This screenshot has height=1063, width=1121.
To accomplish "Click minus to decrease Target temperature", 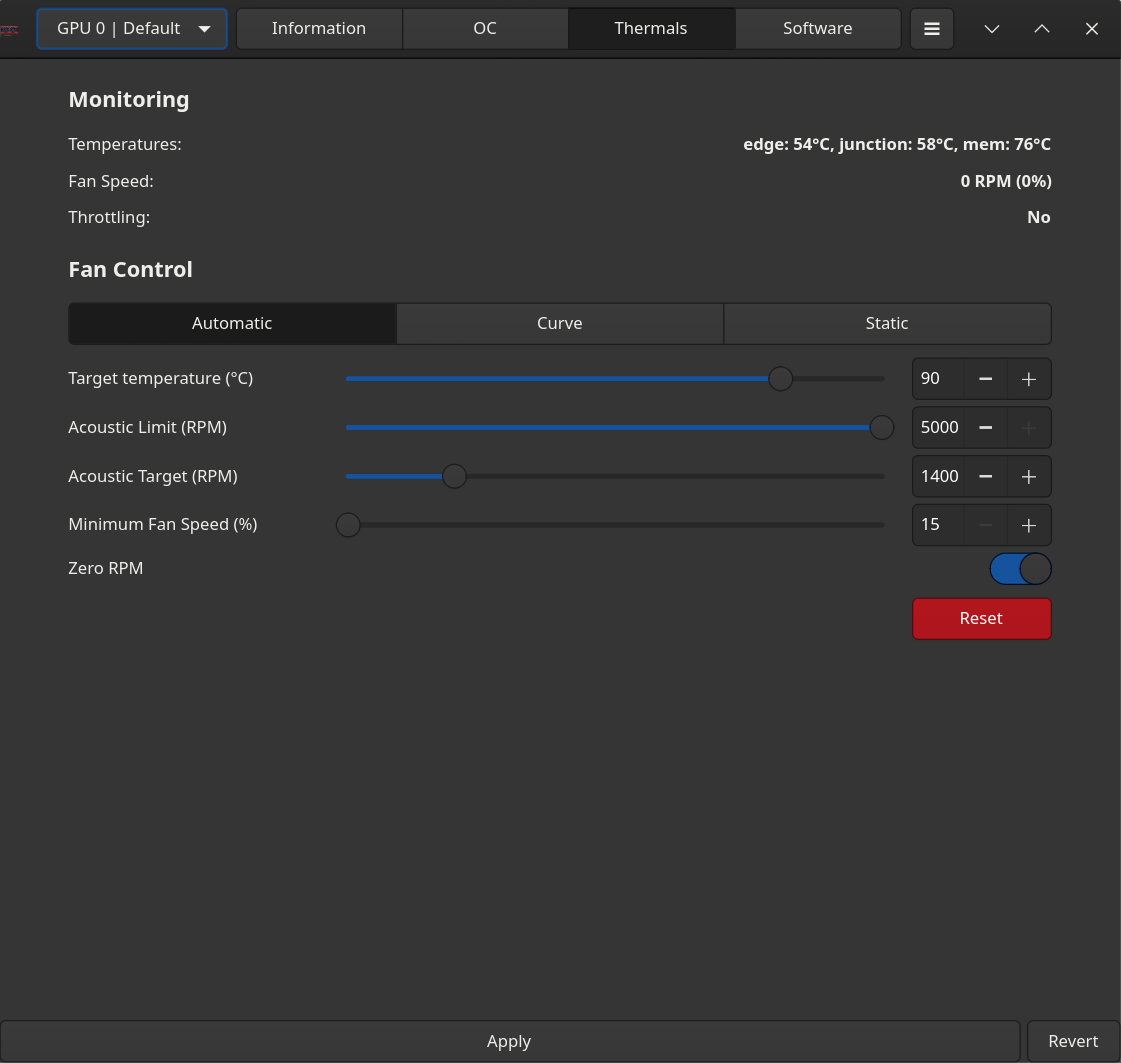I will [985, 379].
